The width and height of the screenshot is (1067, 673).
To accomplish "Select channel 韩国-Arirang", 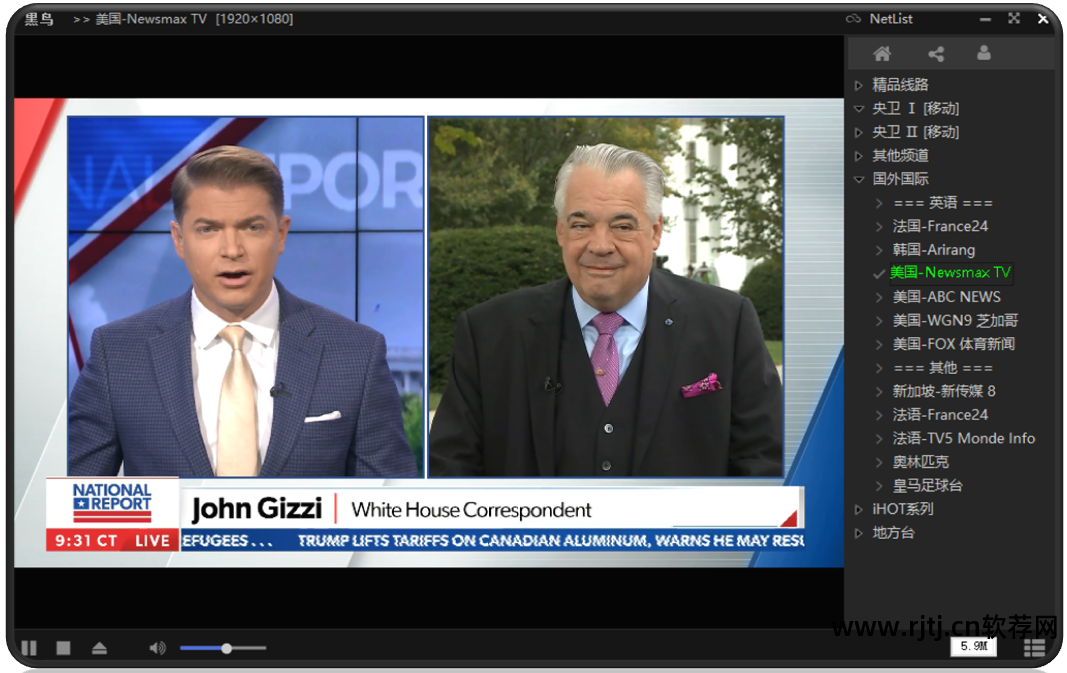I will tap(933, 250).
